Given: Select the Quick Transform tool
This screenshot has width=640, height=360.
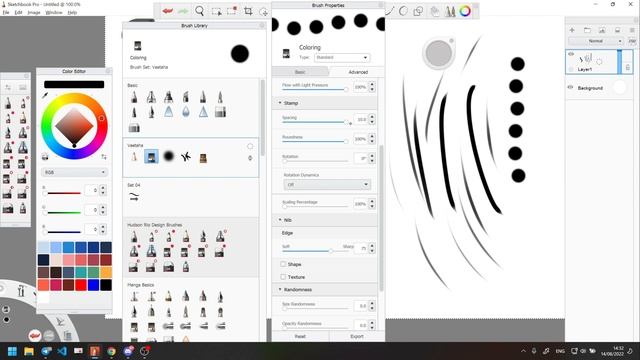Looking at the screenshot, I should (x=264, y=12).
